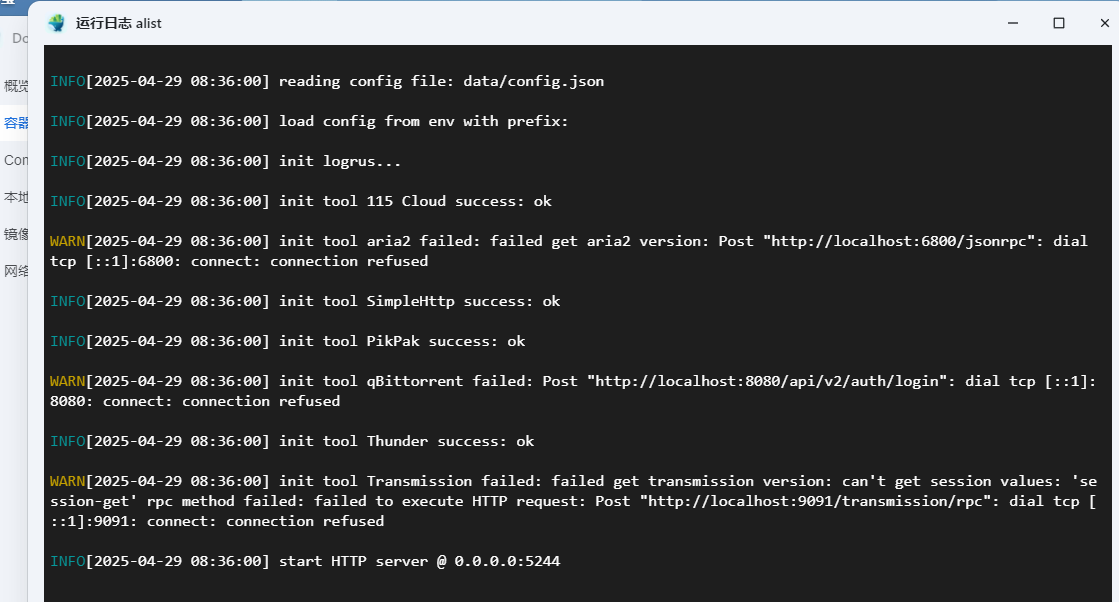Click the app icon beside 运行日志 alist
1119x602 pixels.
(x=56, y=23)
